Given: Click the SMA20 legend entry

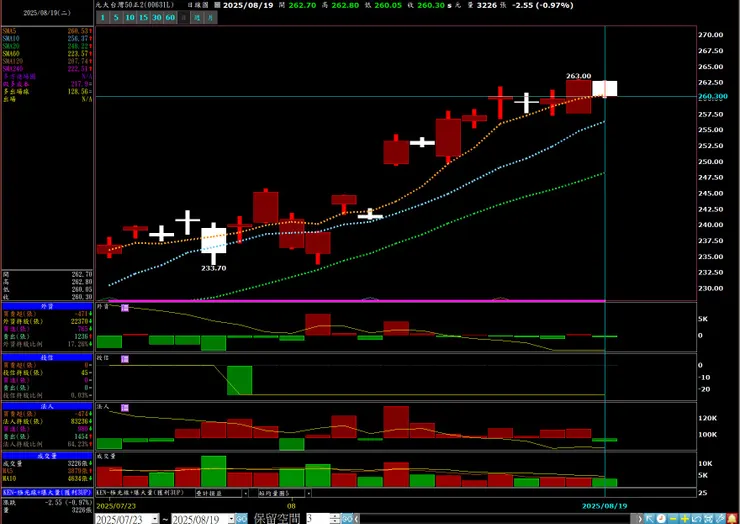Looking at the screenshot, I should (47, 46).
